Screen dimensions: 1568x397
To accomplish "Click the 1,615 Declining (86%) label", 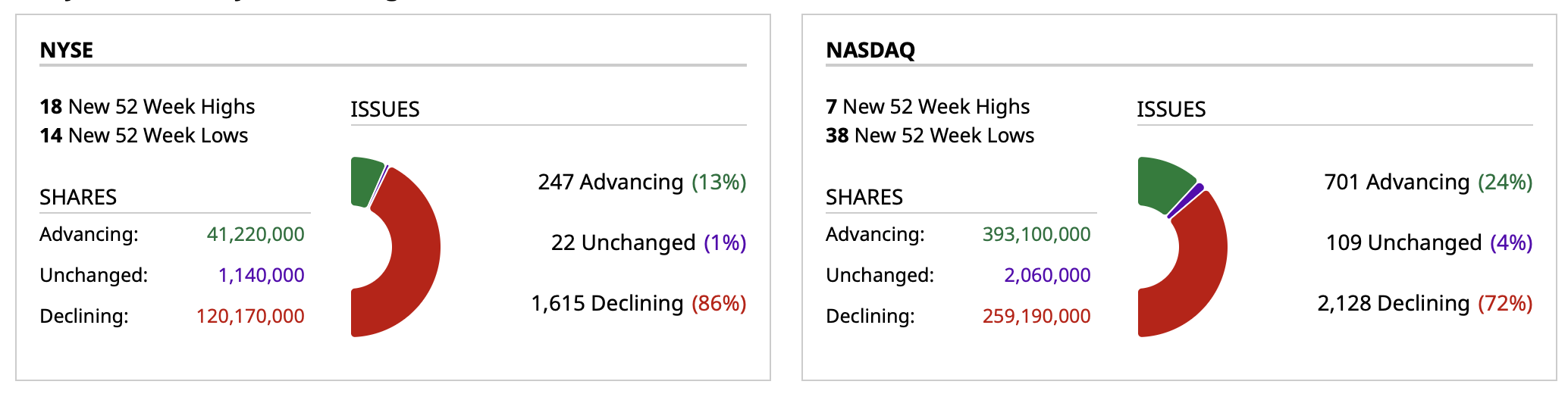I will 638,304.
